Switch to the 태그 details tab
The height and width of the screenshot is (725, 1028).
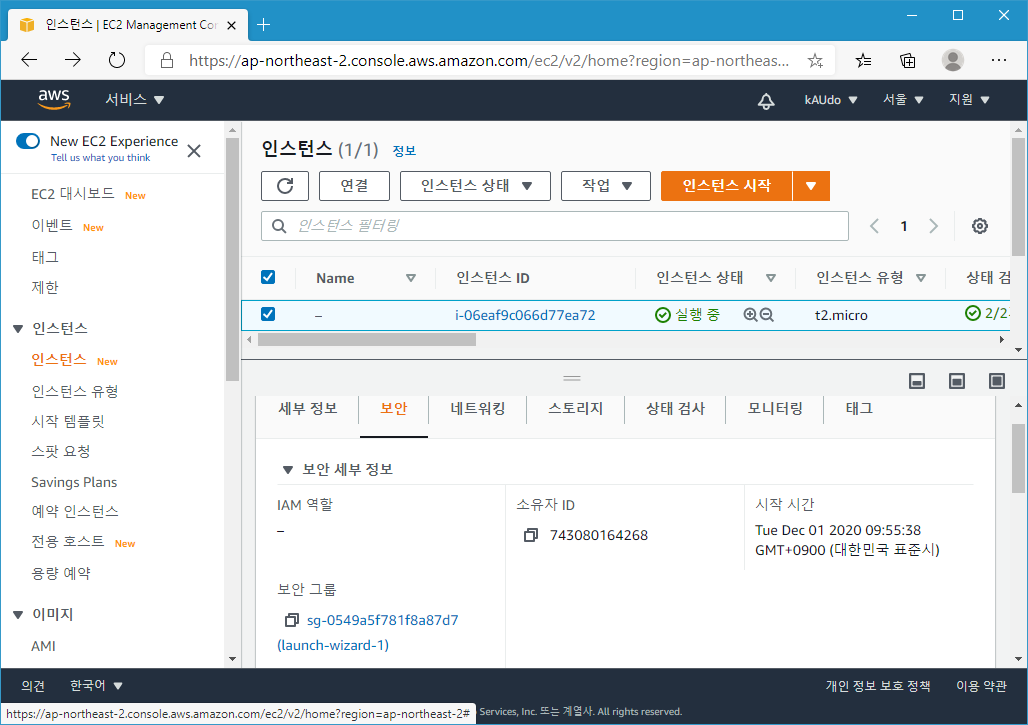tap(859, 409)
